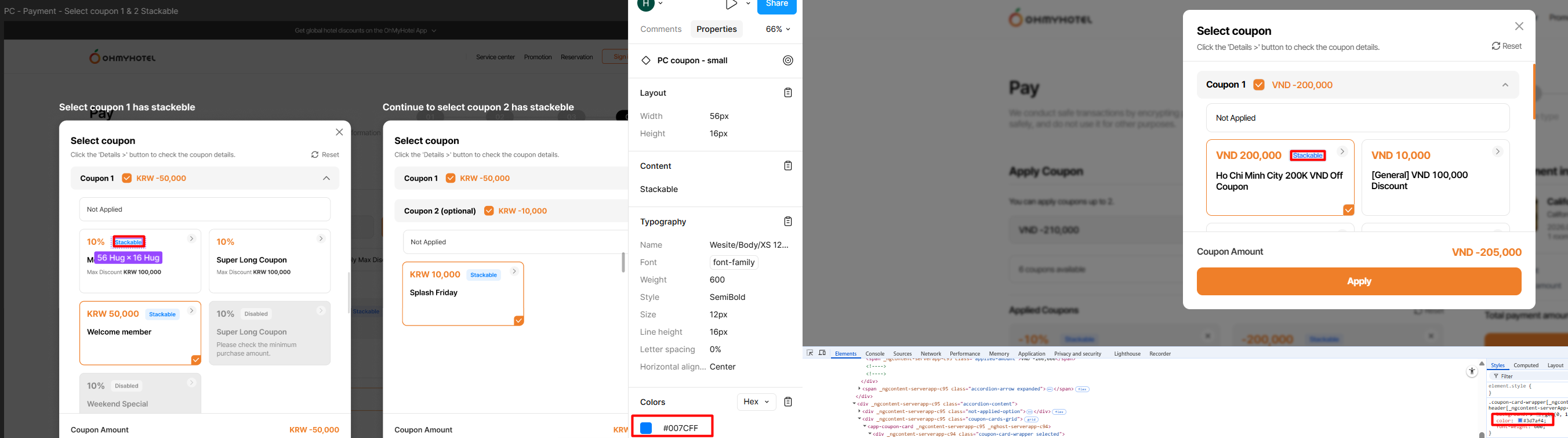Click the Stackable badge on KRW 50,000 coupon

162,314
